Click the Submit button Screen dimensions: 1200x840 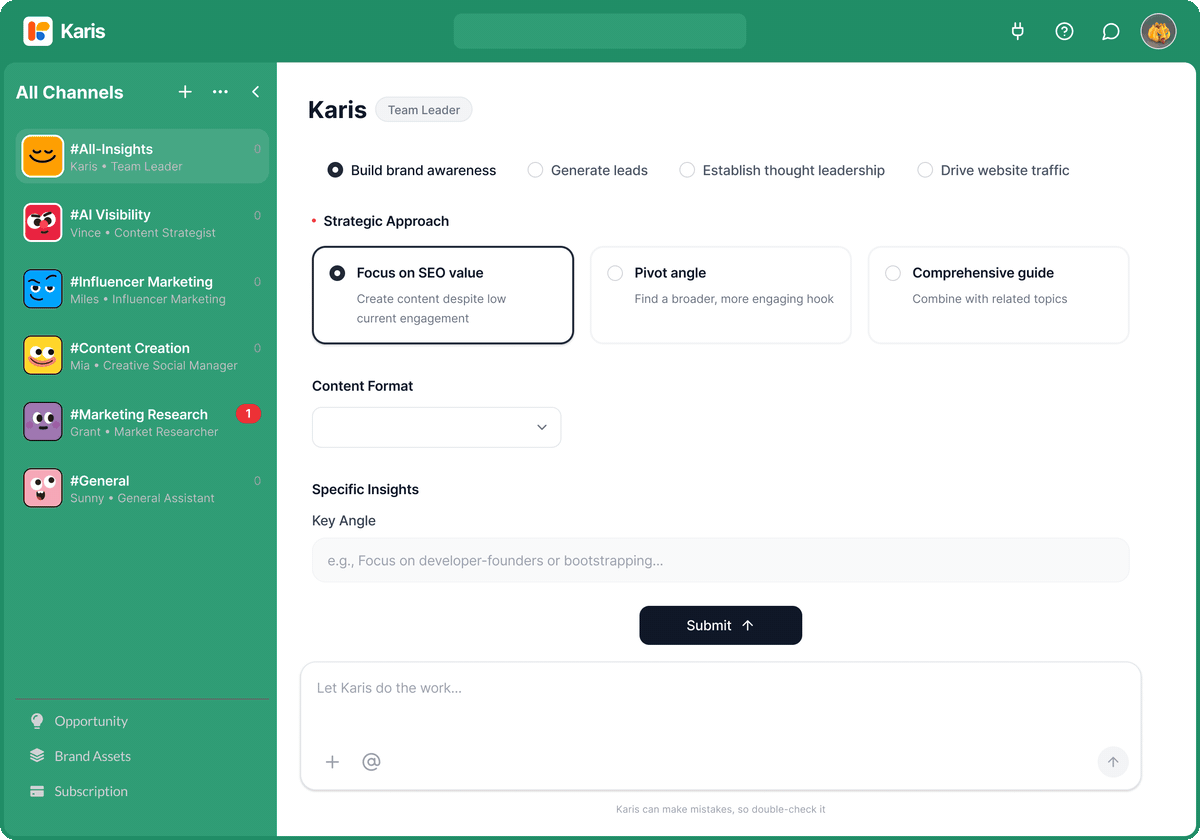[721, 625]
